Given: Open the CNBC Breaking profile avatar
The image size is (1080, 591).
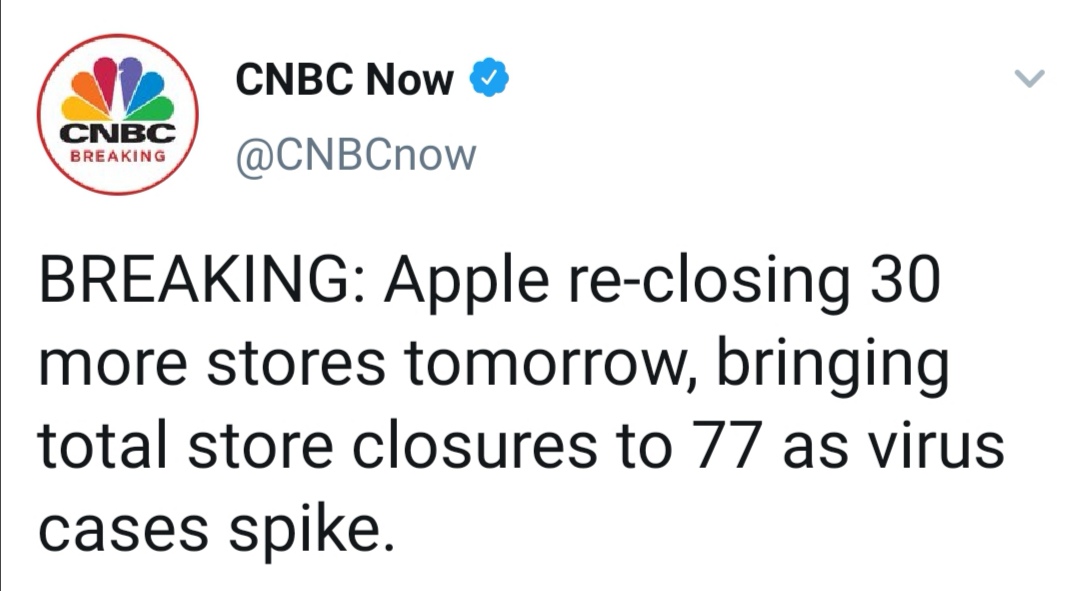Looking at the screenshot, I should pyautogui.click(x=118, y=114).
